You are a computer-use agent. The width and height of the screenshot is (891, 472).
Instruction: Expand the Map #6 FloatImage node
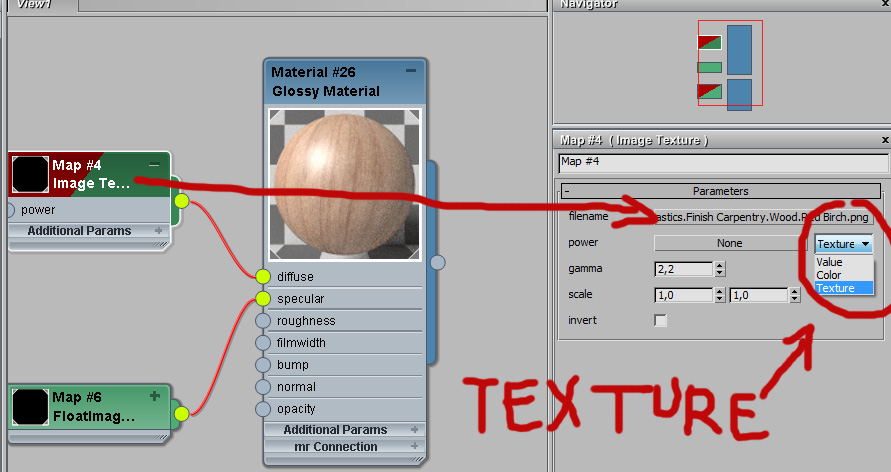pos(155,396)
